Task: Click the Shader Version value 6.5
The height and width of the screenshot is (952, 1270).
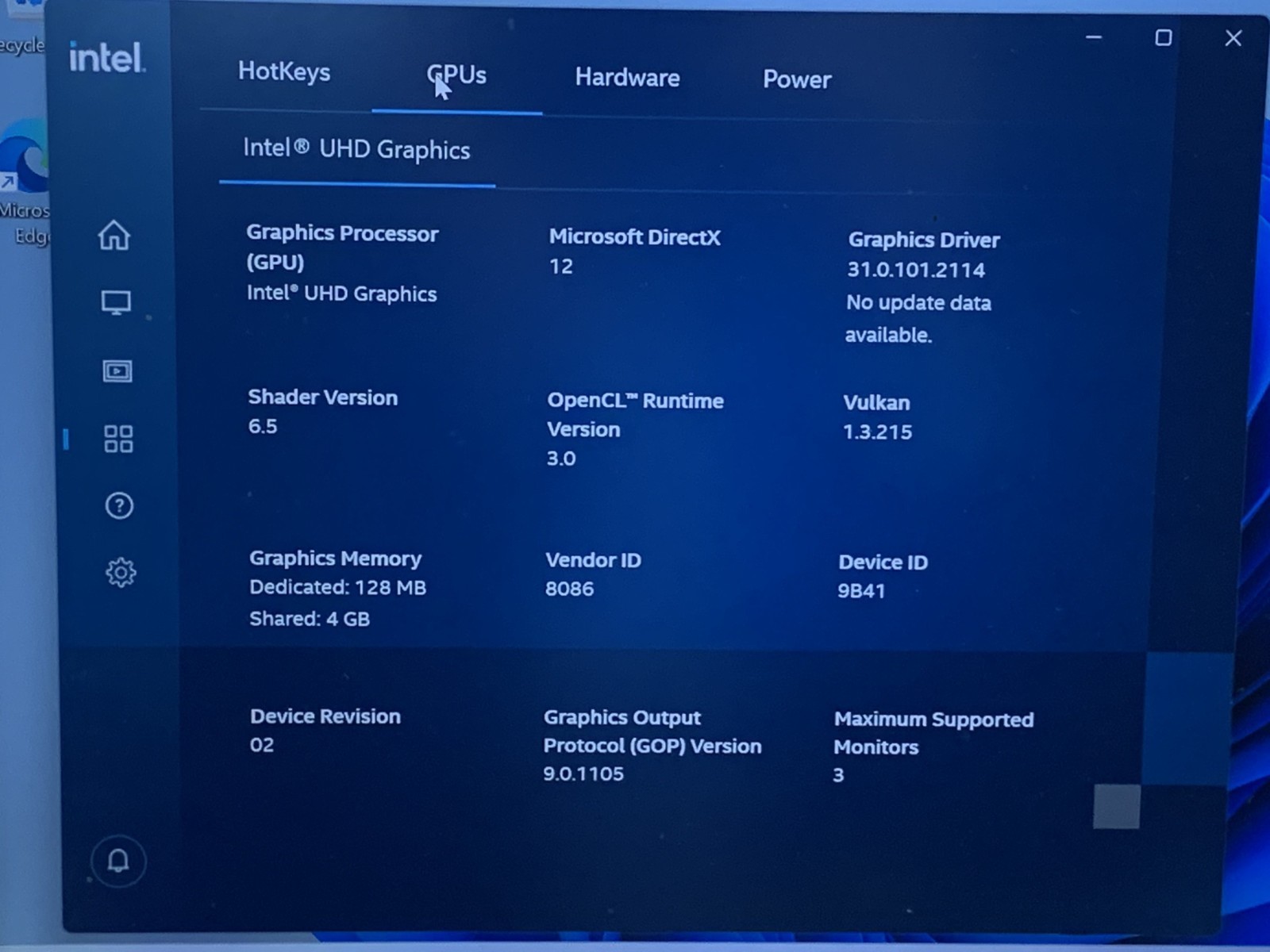Action: tap(263, 427)
